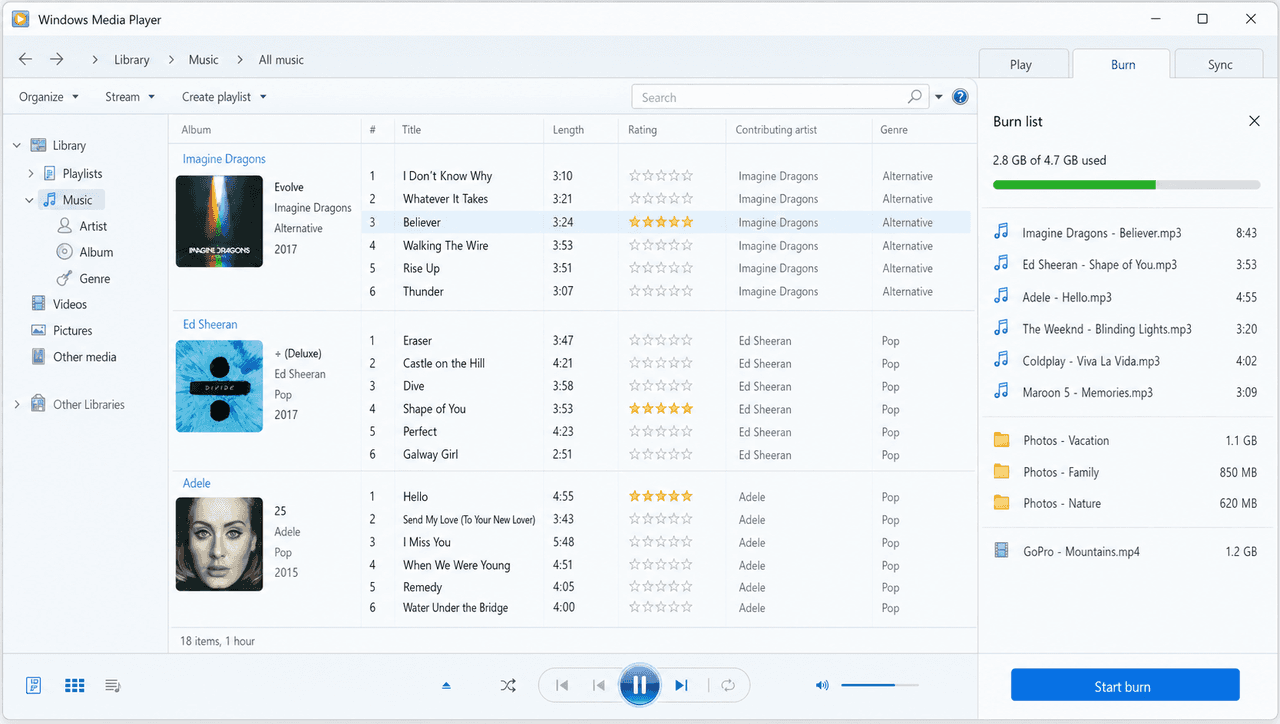Collapse the Music tree node
Screen dimensions: 1280x724
30,200
